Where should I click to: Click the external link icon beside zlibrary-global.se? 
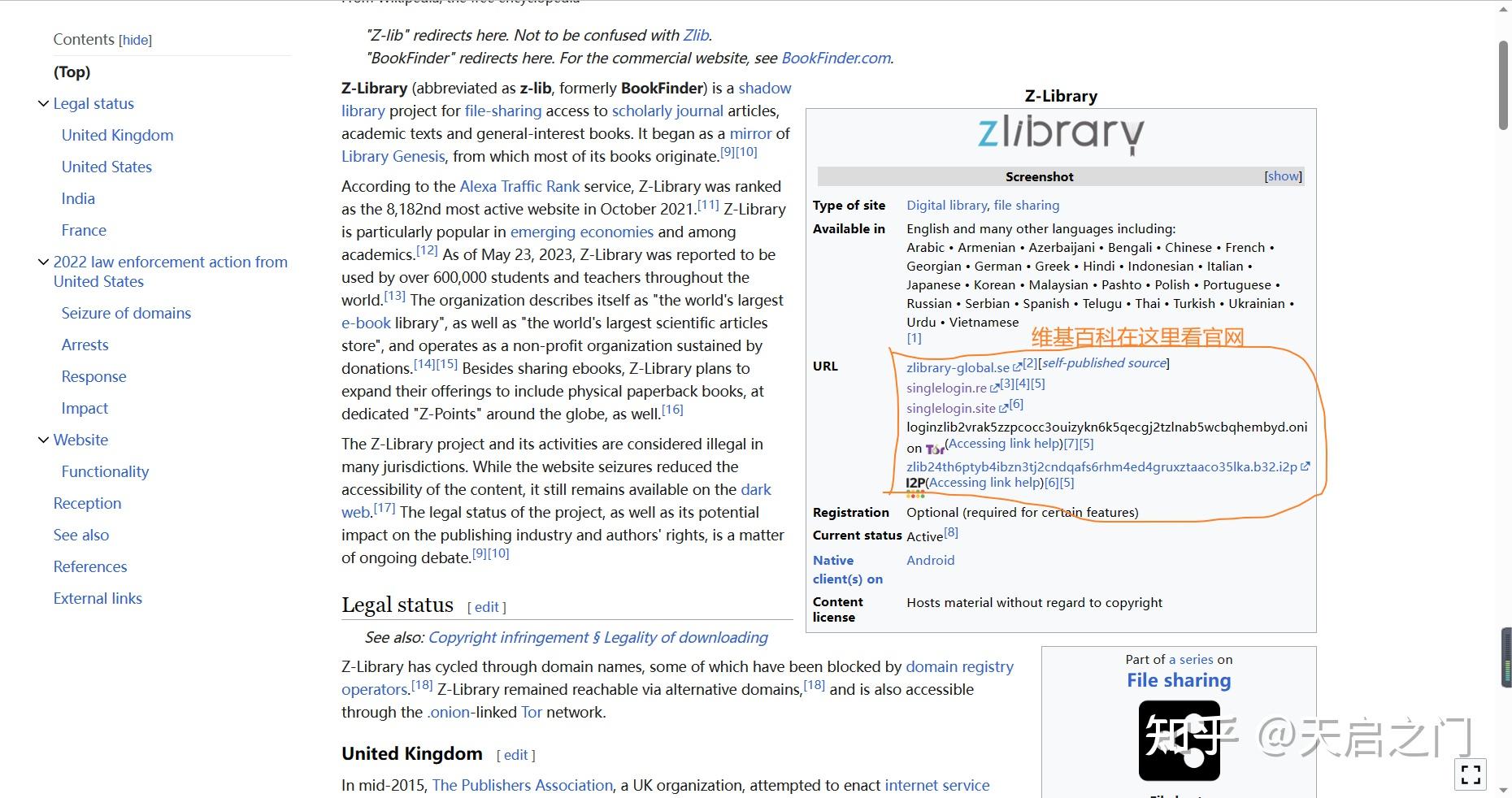click(1017, 367)
